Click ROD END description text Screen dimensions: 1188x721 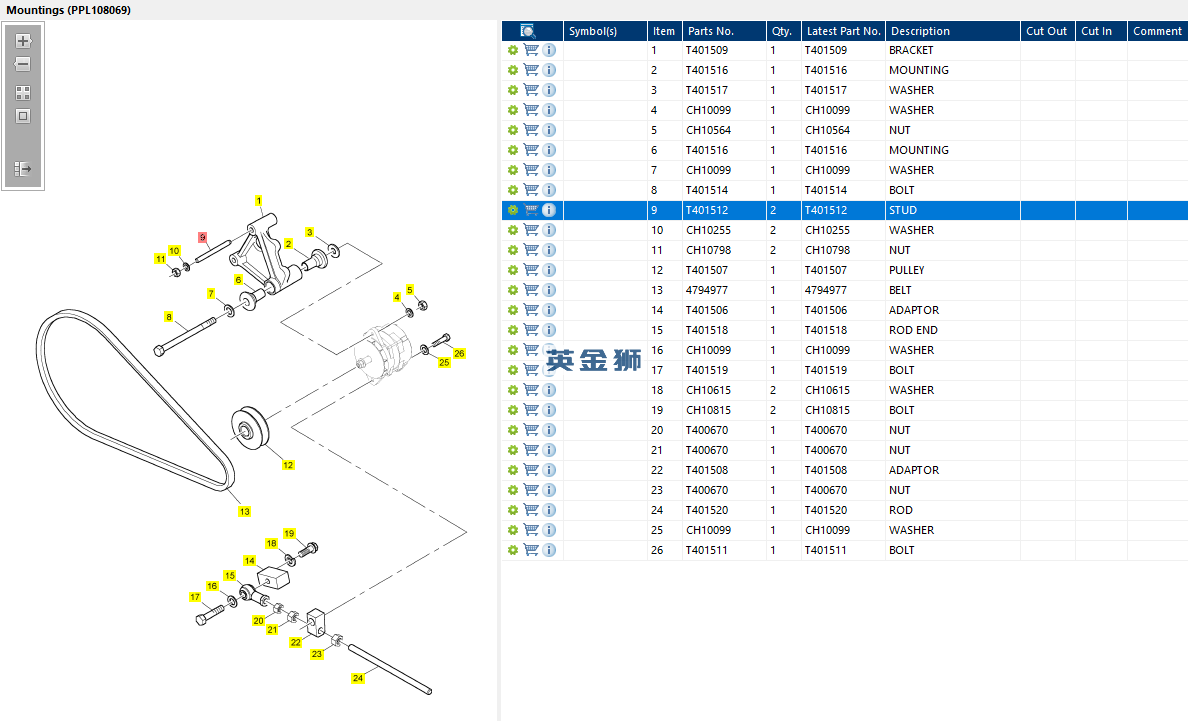coord(913,330)
